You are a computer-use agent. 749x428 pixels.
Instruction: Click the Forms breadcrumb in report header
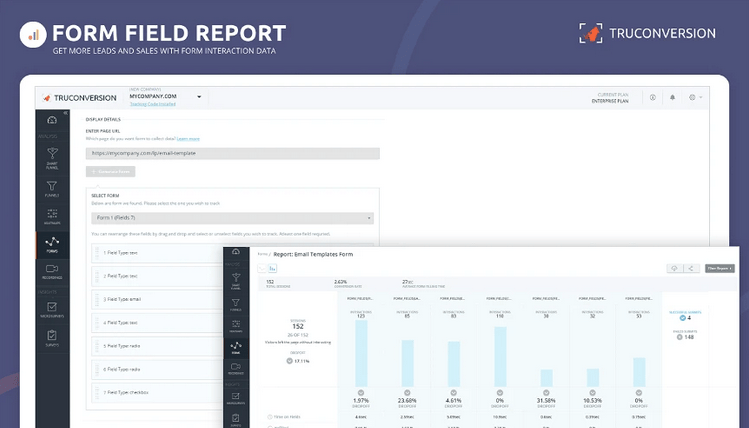coord(262,254)
